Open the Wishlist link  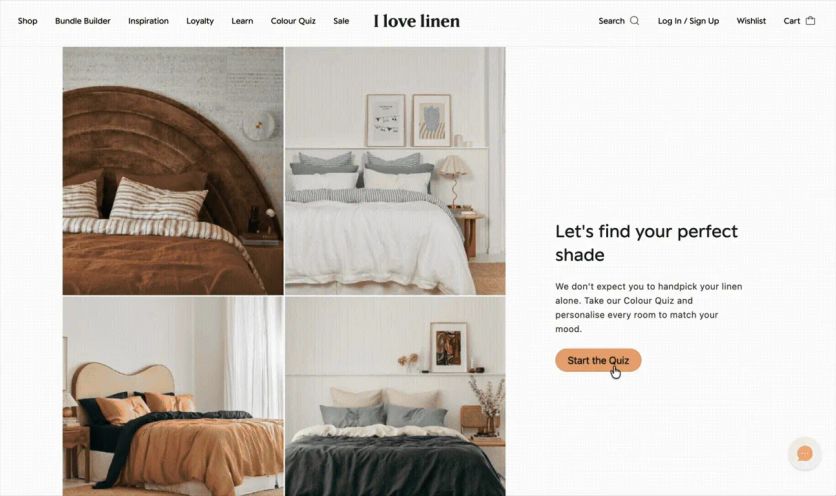click(x=751, y=21)
